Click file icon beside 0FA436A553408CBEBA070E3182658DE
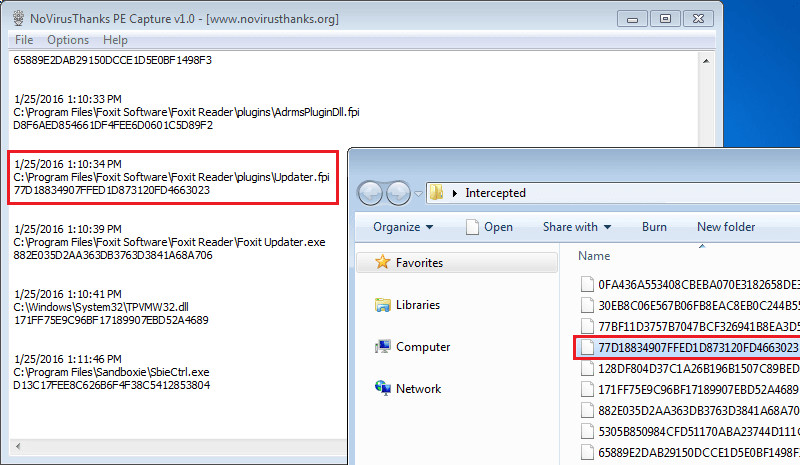This screenshot has height=465, width=800. click(x=587, y=284)
